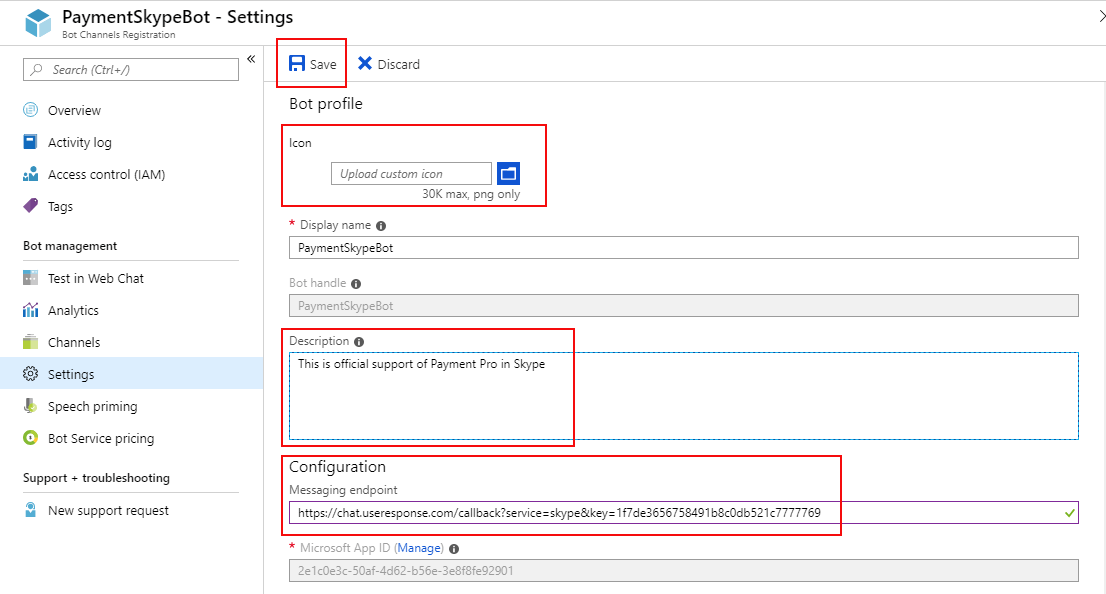Click the "Bot management" section label
Viewport: 1106px width, 594px height.
click(x=70, y=246)
